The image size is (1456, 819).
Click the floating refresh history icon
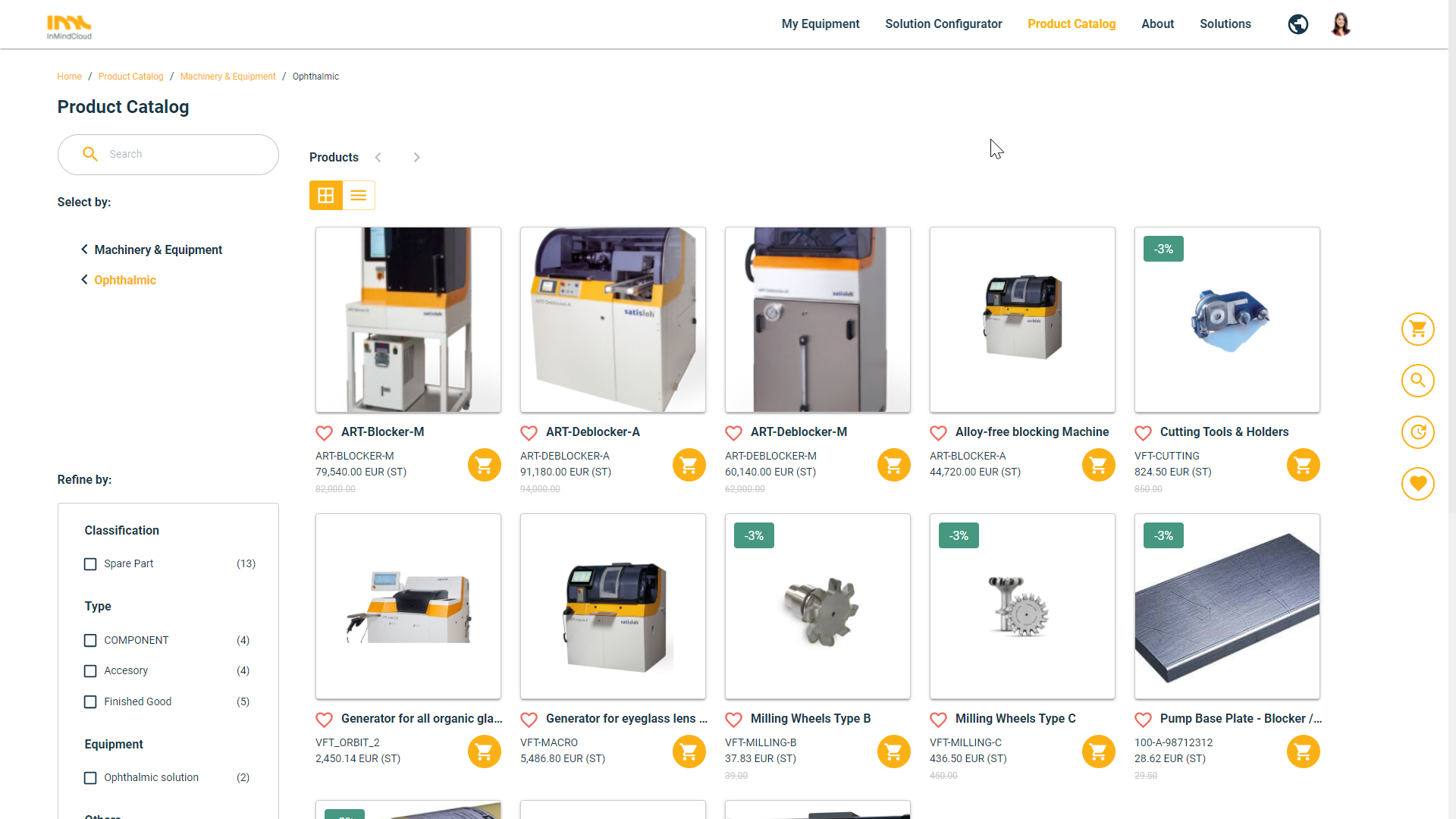1417,432
